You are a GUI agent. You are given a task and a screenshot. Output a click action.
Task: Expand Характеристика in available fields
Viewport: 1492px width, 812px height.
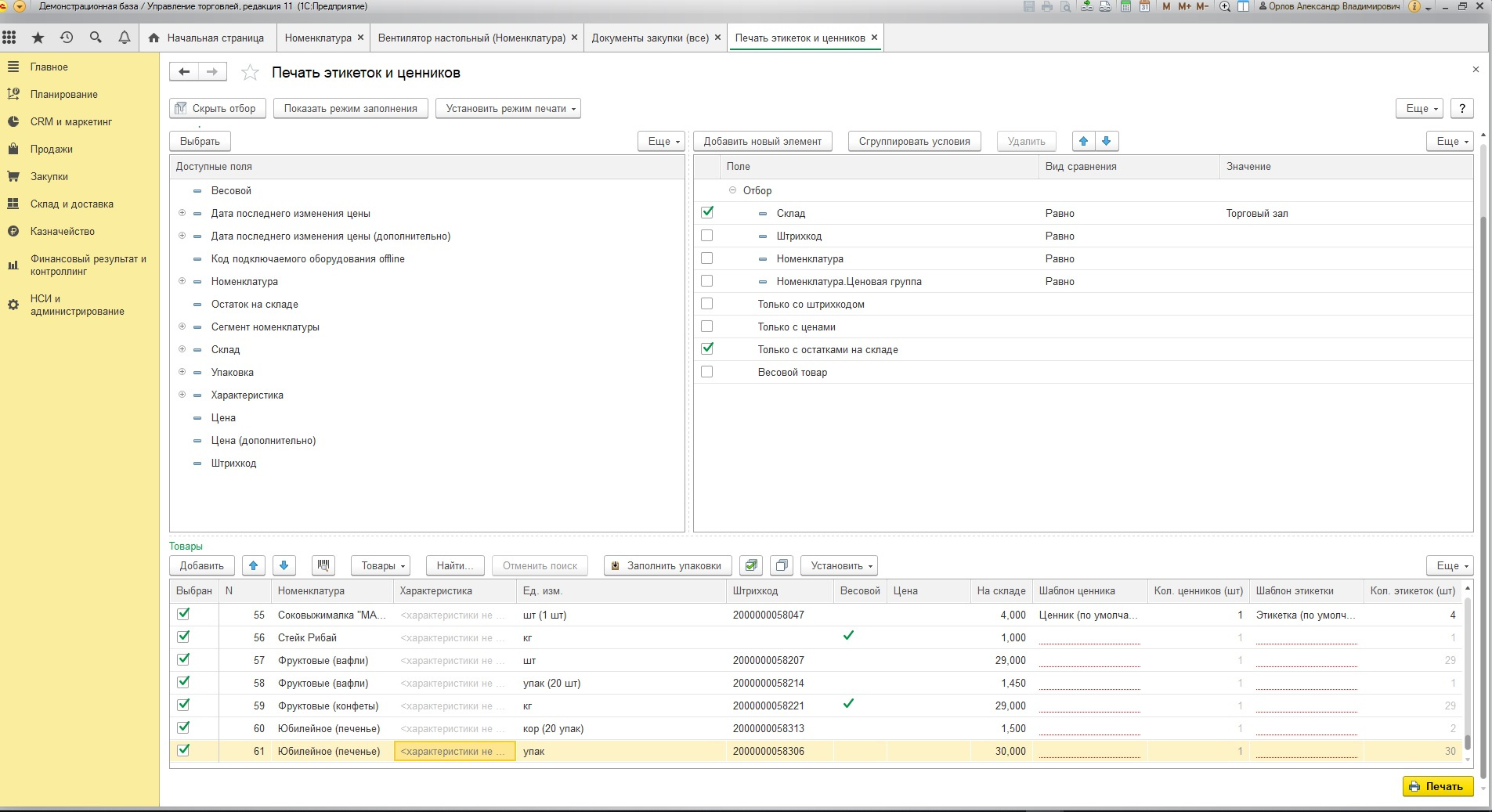182,395
